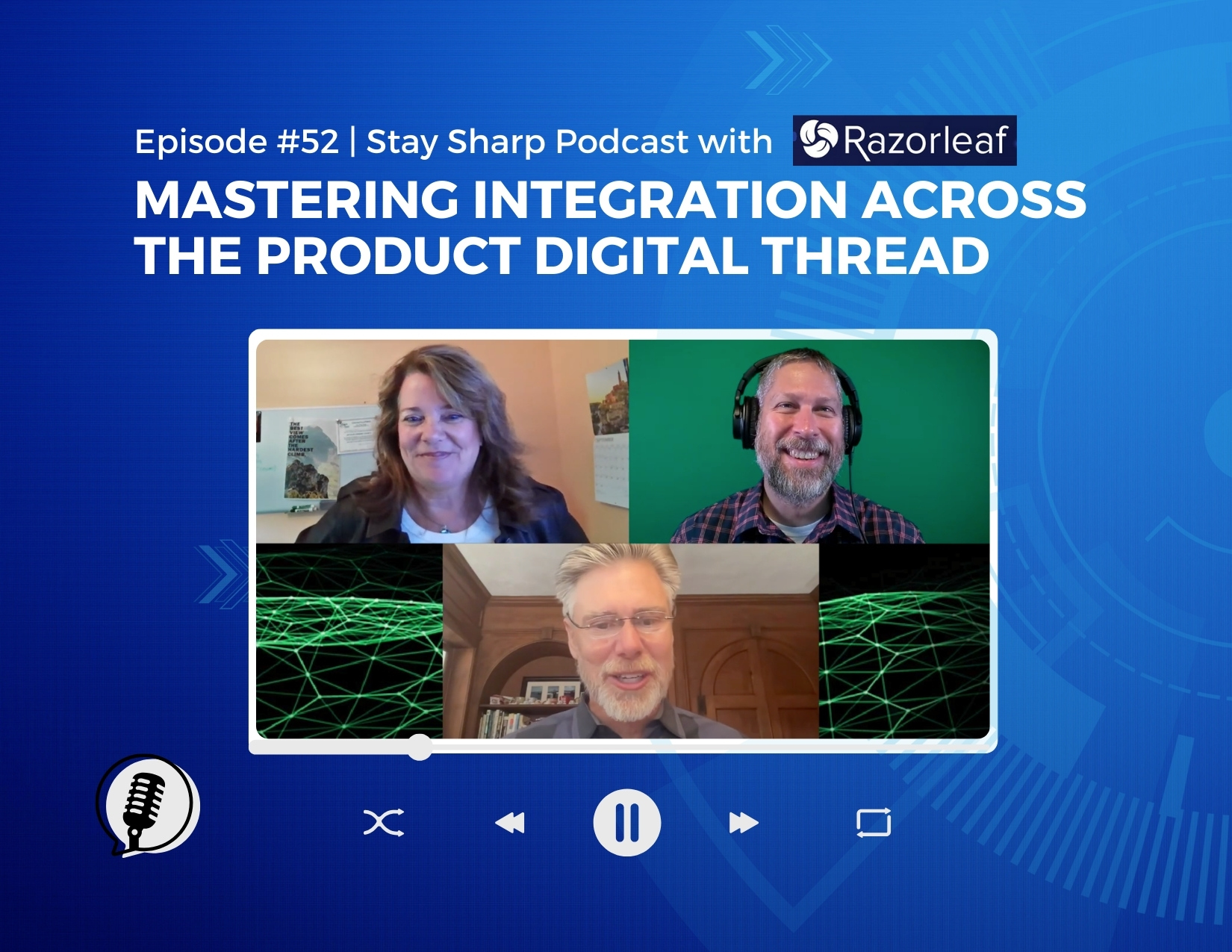Click the fast-forward button

(x=744, y=823)
